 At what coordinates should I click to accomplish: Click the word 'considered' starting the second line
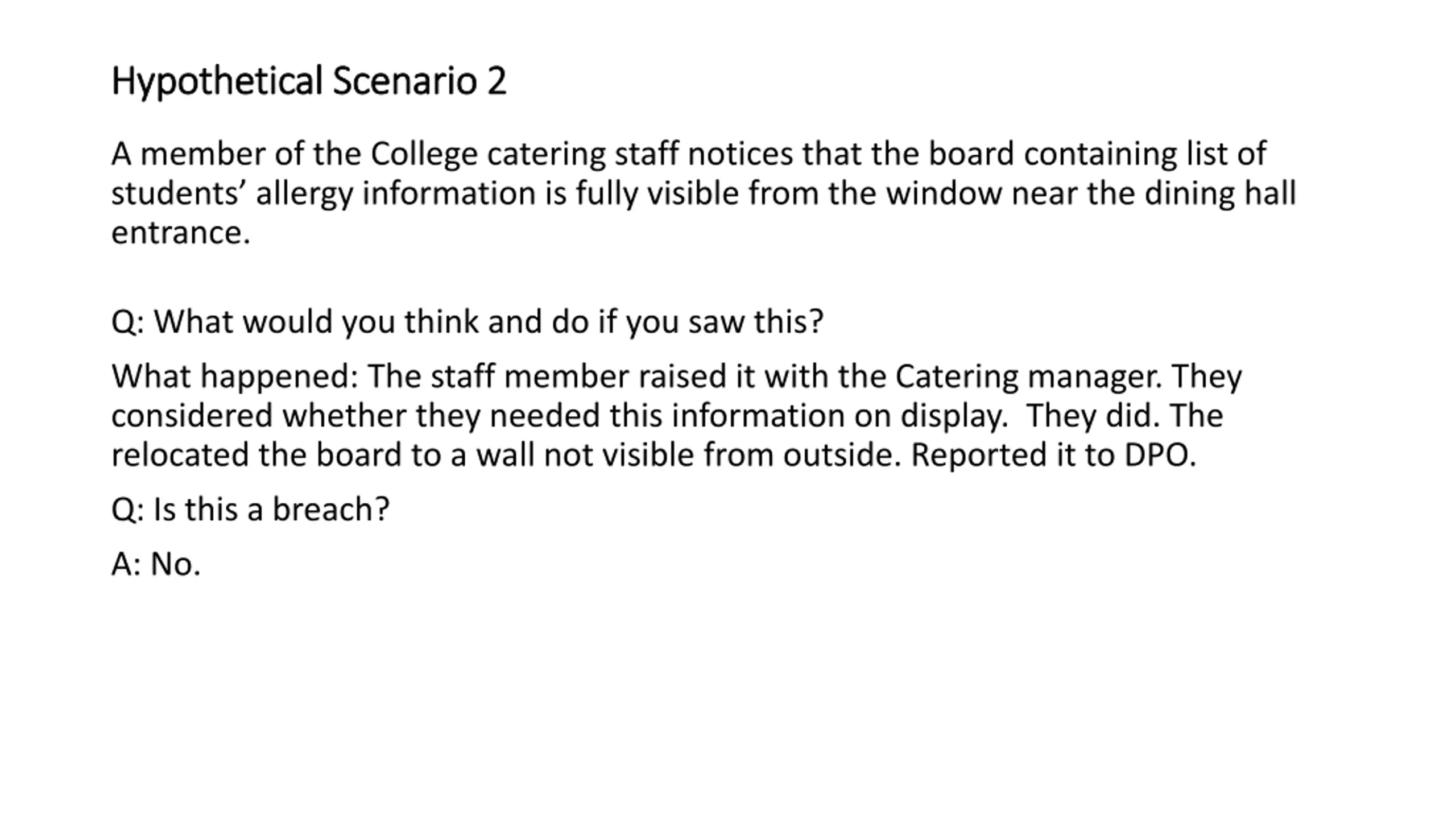click(x=192, y=415)
